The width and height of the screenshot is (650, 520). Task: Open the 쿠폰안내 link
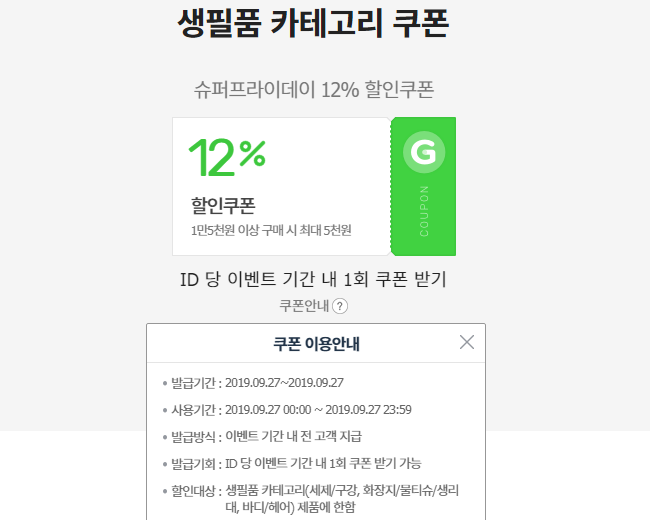pyautogui.click(x=304, y=306)
